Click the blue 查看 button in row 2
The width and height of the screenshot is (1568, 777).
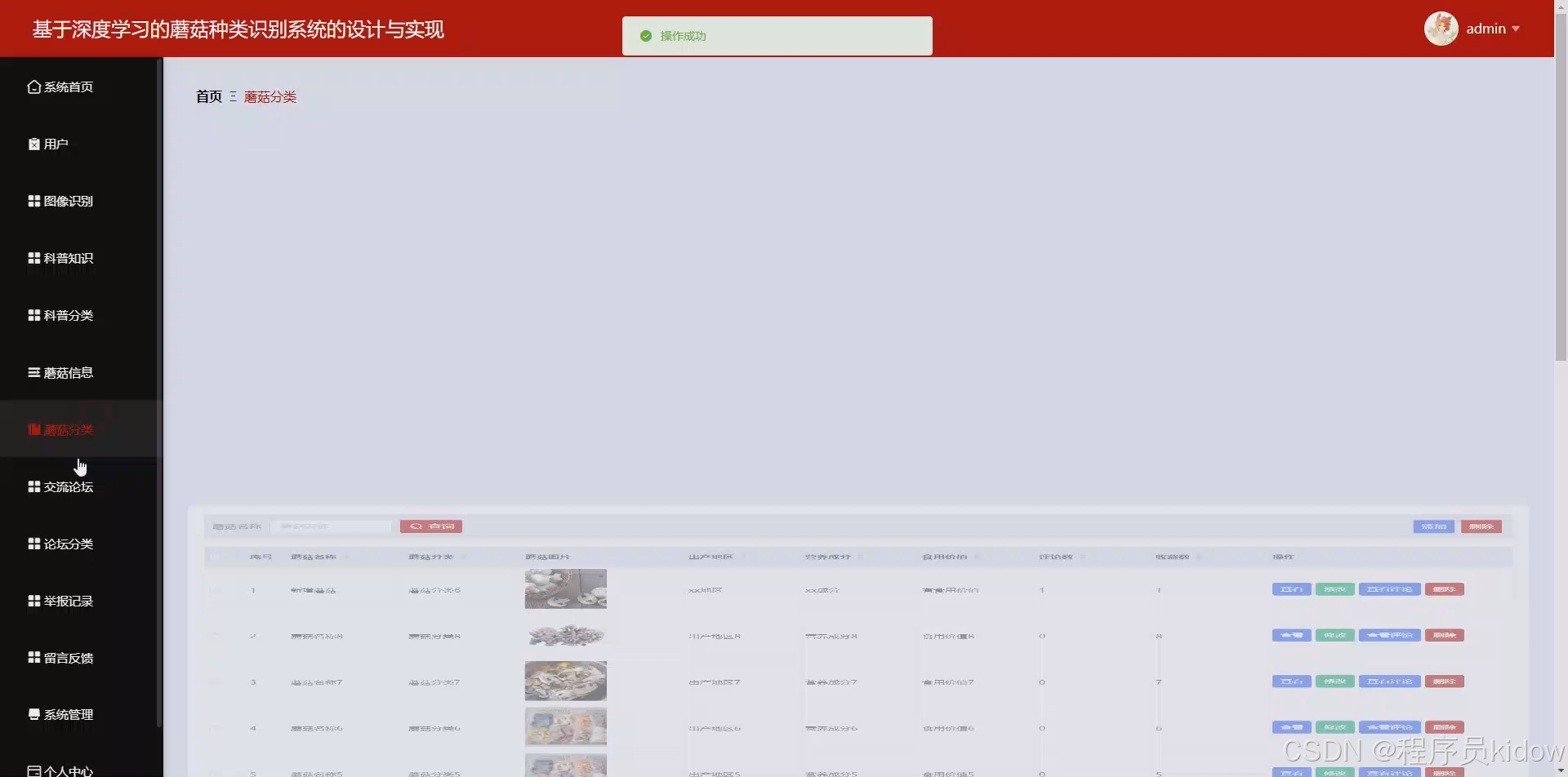click(x=1292, y=635)
